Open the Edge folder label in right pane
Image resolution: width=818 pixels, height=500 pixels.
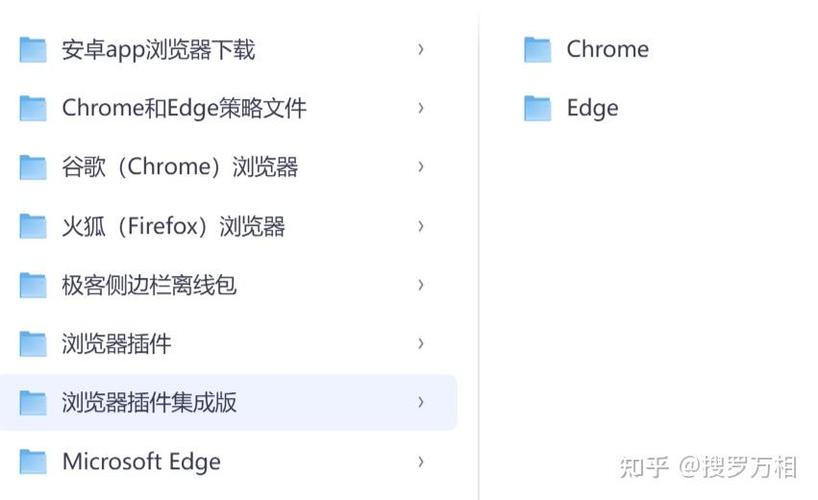593,109
